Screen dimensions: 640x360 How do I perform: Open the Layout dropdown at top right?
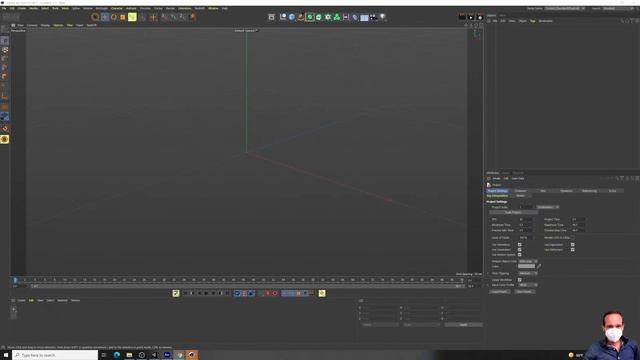pyautogui.click(x=617, y=8)
